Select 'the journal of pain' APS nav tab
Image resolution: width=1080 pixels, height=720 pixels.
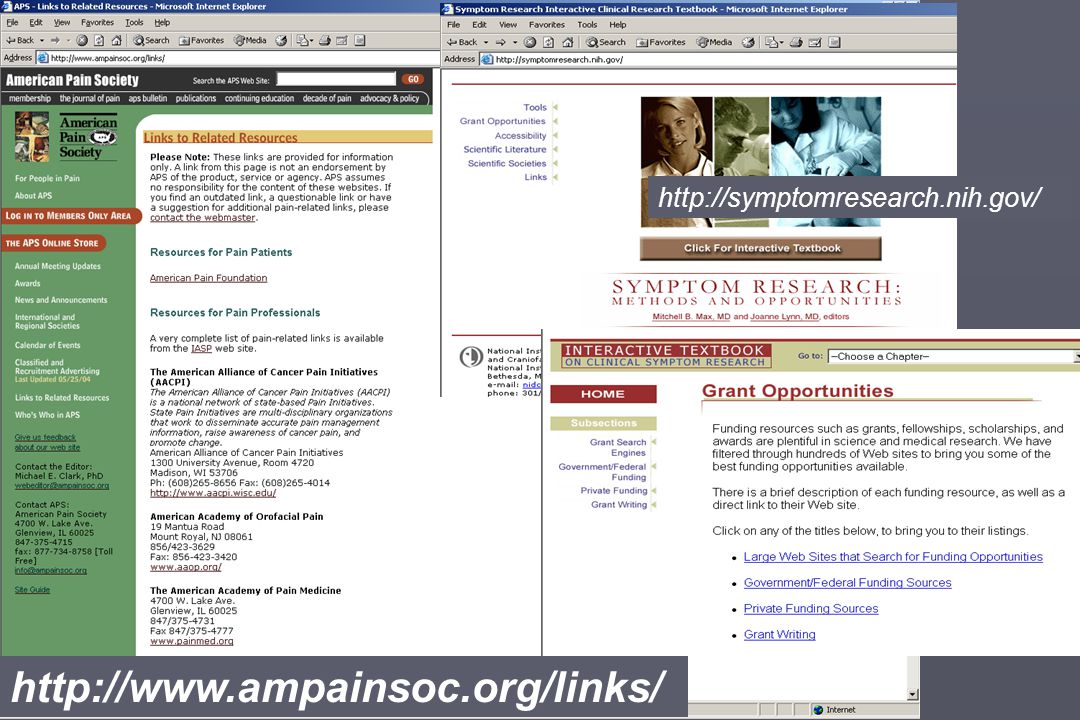coord(90,99)
